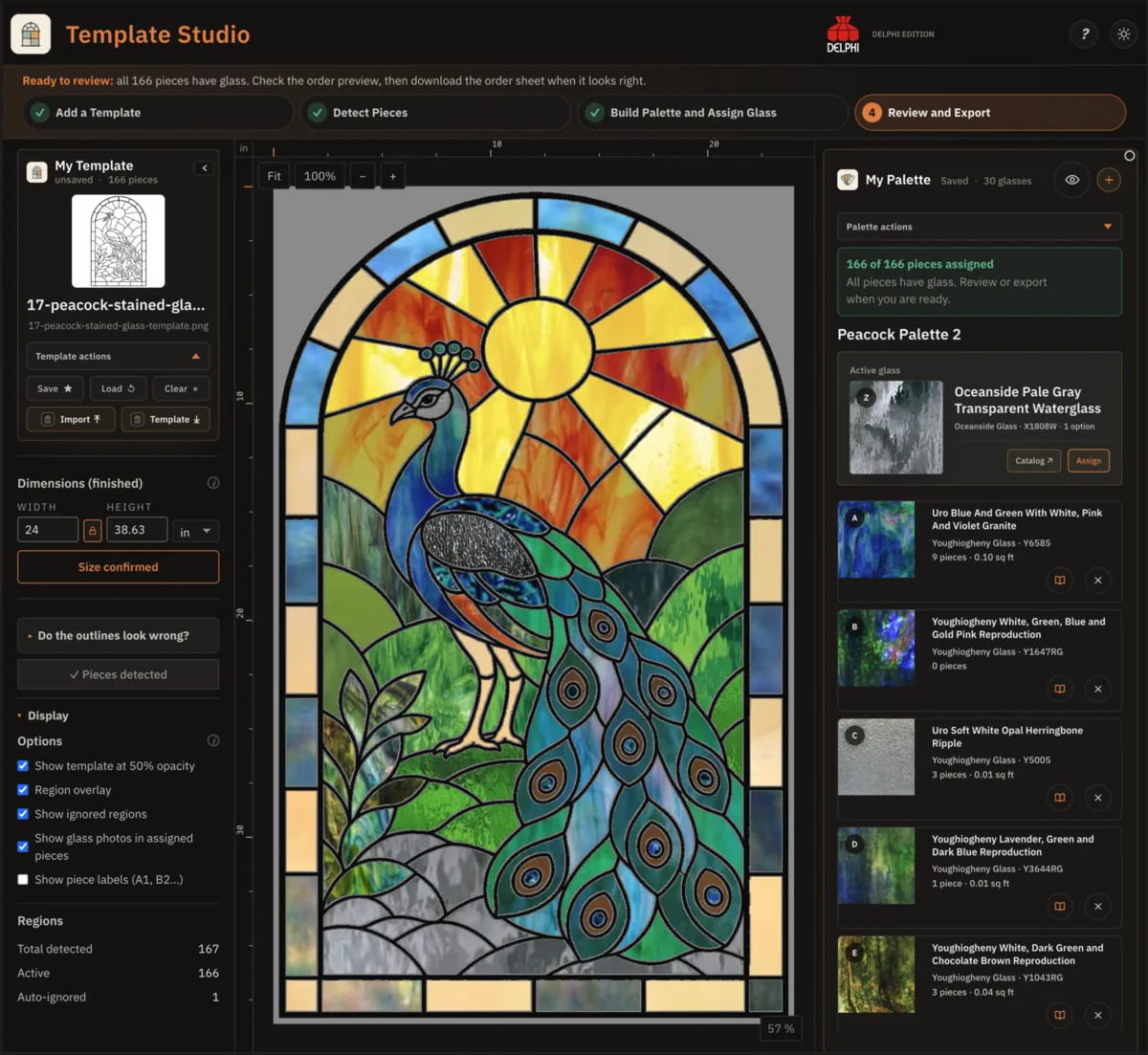This screenshot has height=1055, width=1148.
Task: Uncheck Show template at 50% opacity
Action: (x=23, y=766)
